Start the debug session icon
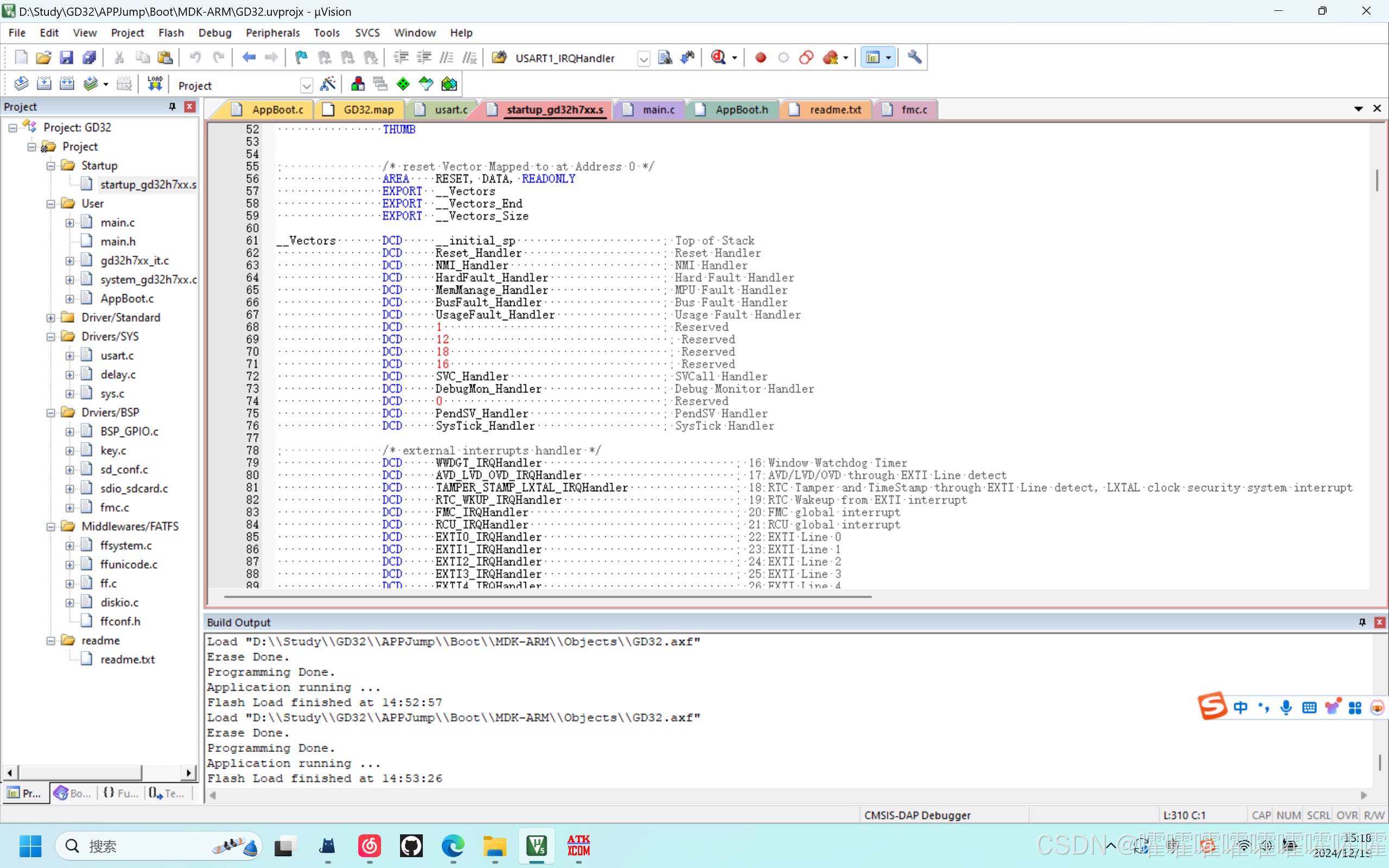 pyautogui.click(x=719, y=58)
